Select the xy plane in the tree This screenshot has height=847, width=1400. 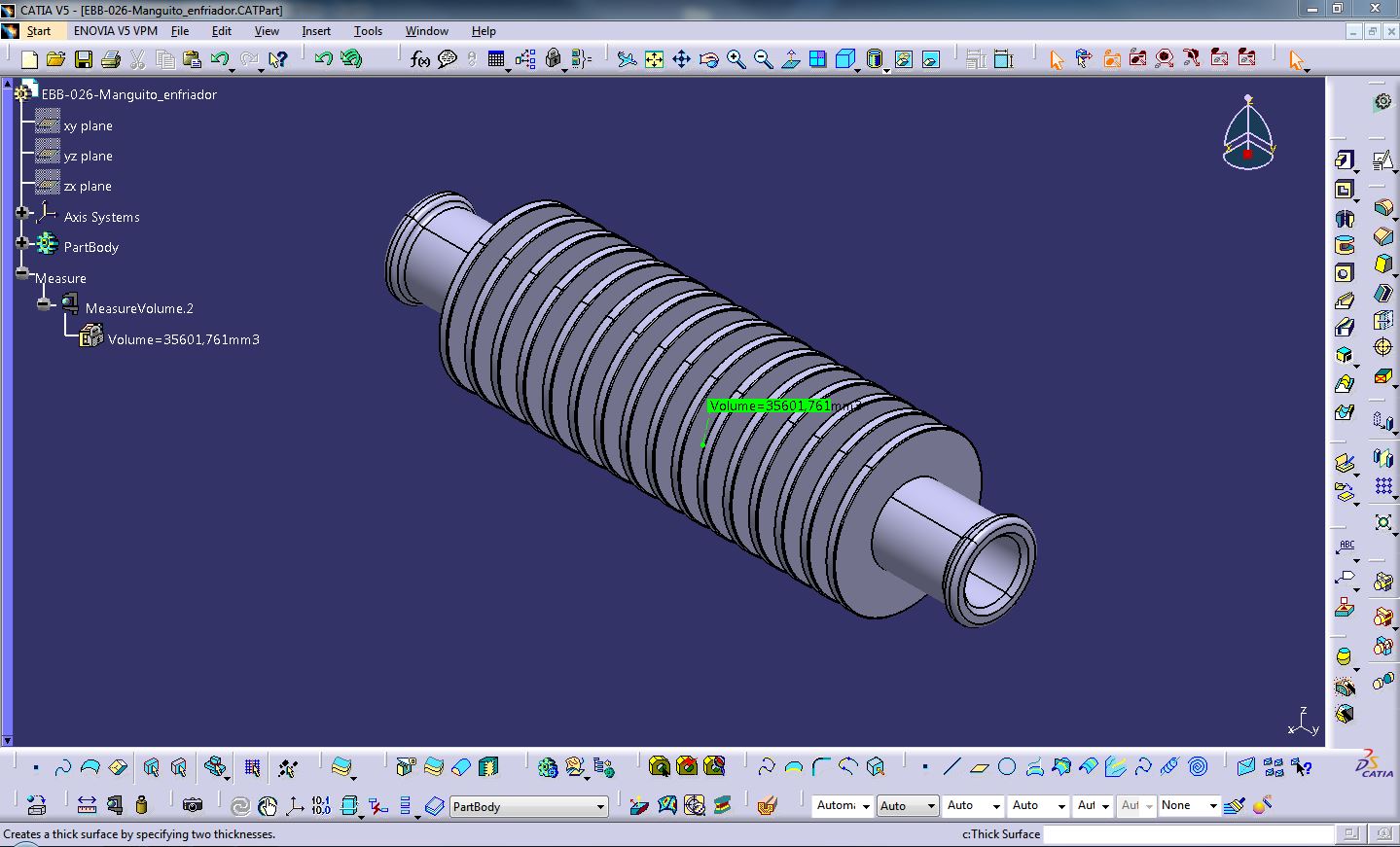click(88, 125)
